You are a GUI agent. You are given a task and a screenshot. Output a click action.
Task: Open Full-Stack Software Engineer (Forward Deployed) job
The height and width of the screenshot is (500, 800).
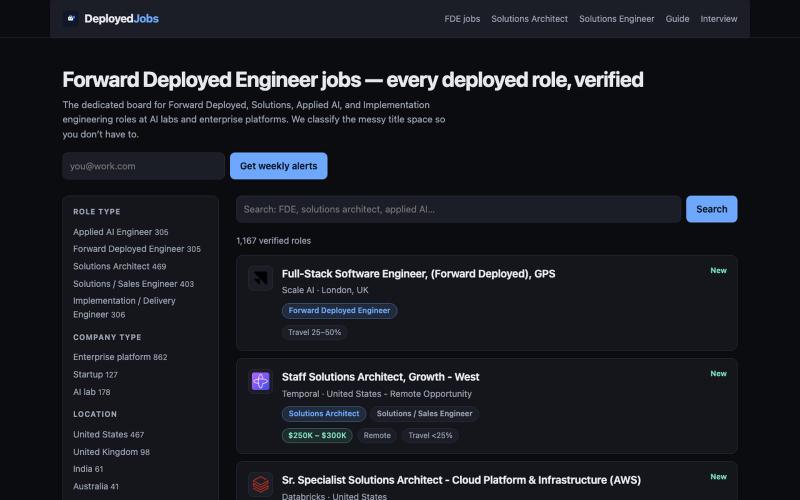[418, 274]
